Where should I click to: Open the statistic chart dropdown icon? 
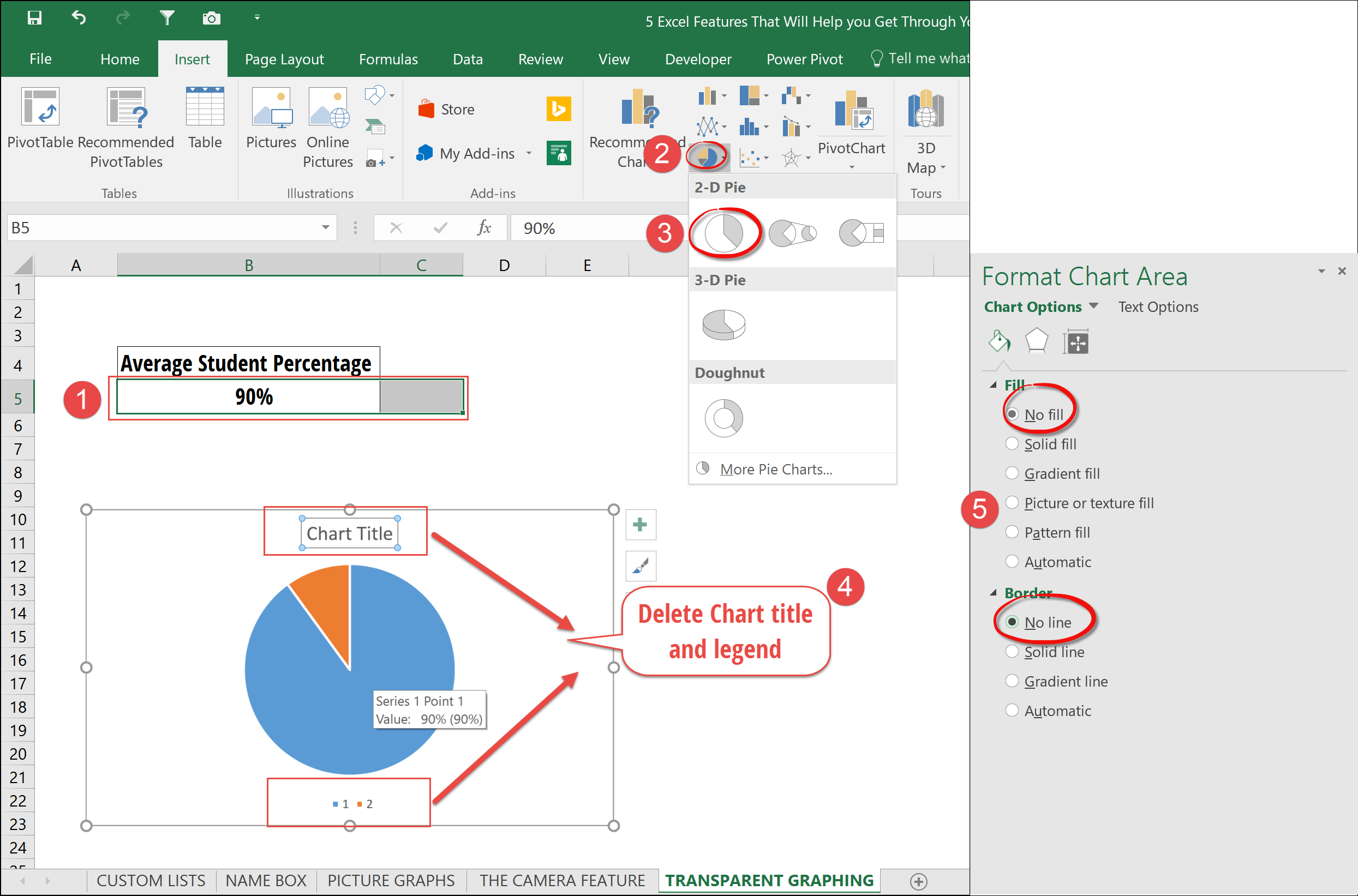pos(753,127)
